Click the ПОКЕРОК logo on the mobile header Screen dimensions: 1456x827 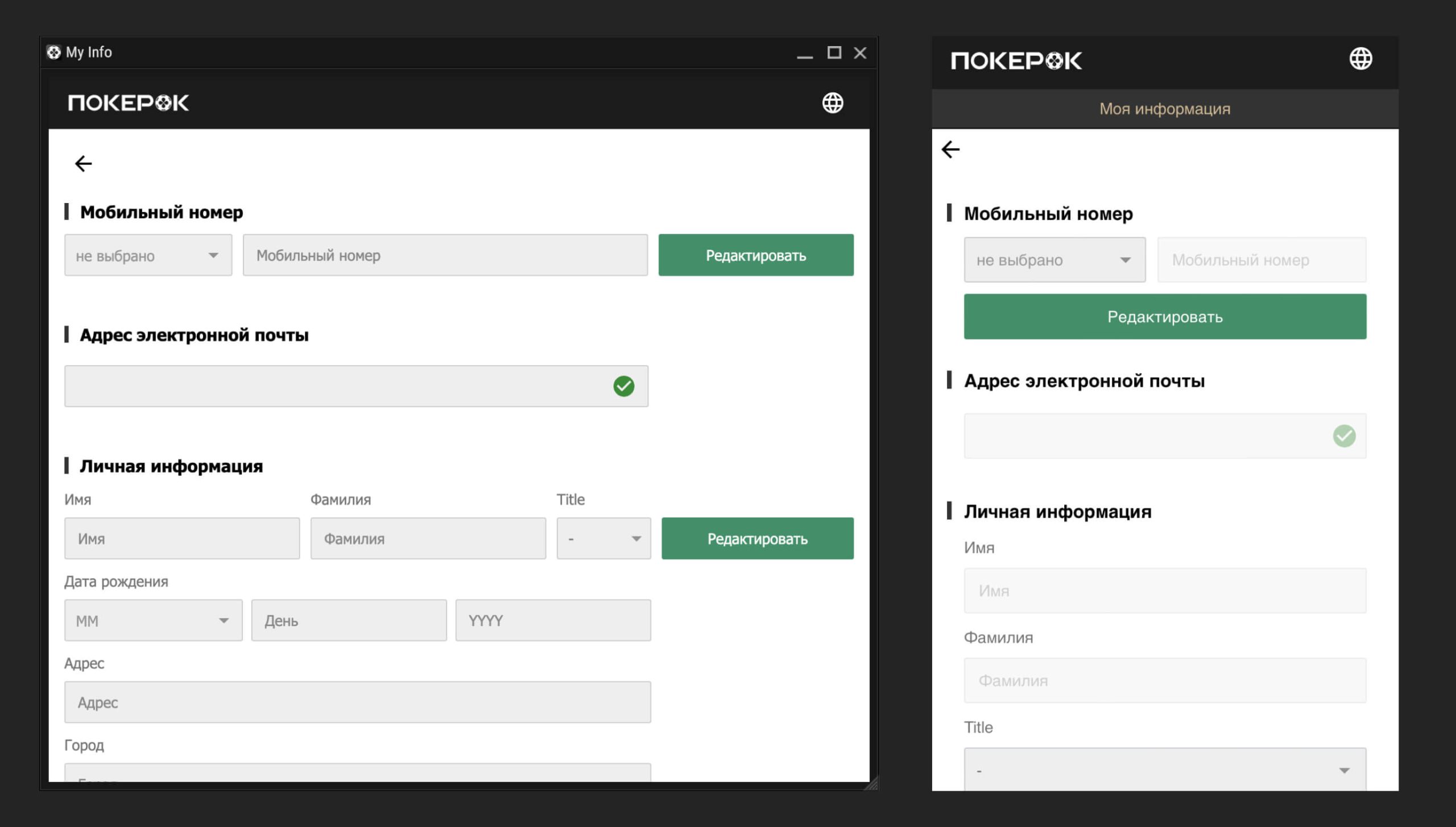1015,61
